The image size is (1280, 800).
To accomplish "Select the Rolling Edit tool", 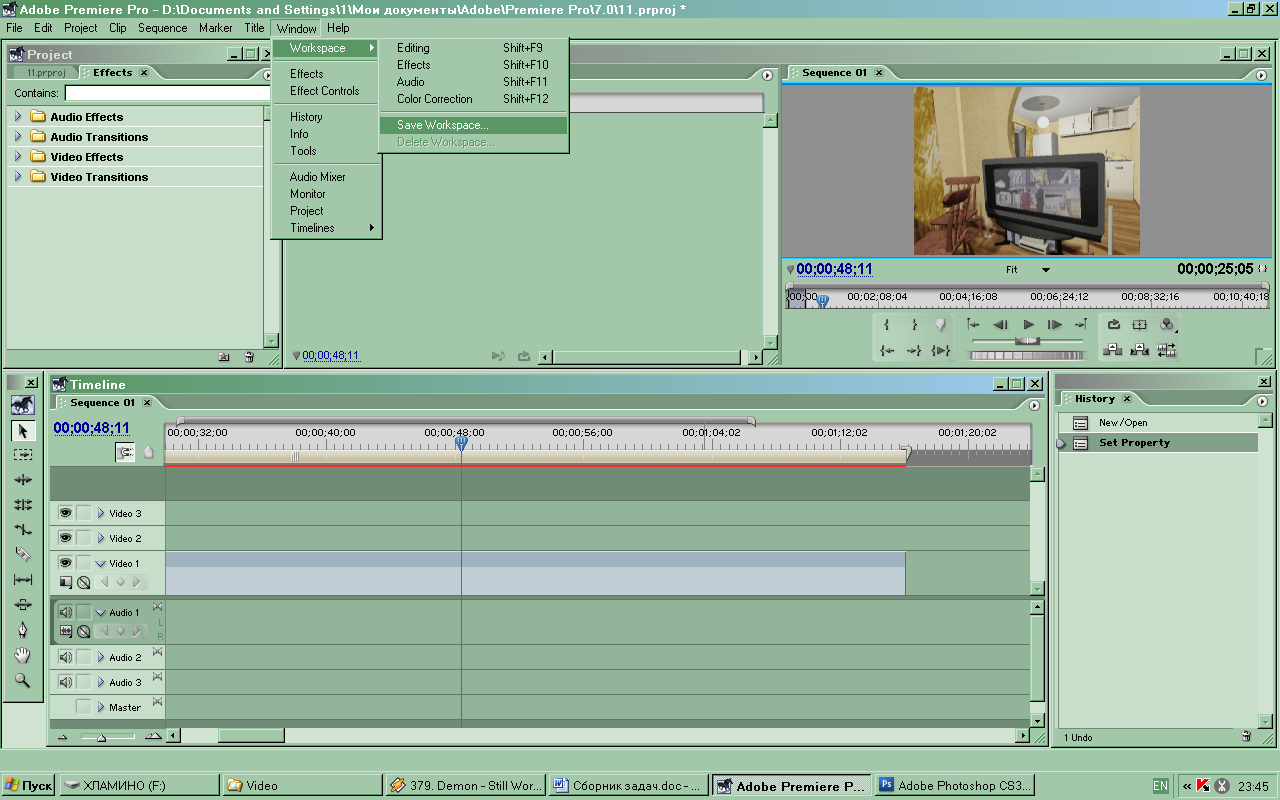I will (22, 505).
